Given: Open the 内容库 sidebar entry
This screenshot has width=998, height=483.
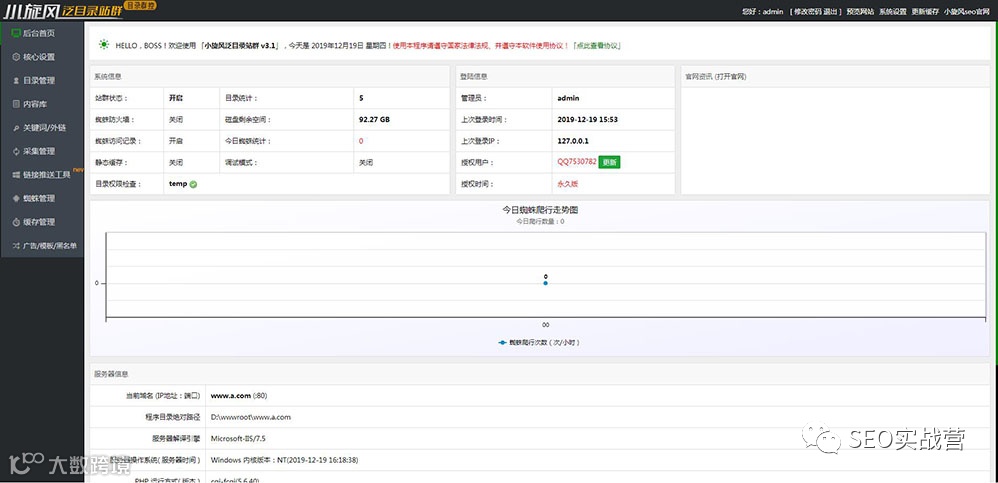Looking at the screenshot, I should point(41,104).
